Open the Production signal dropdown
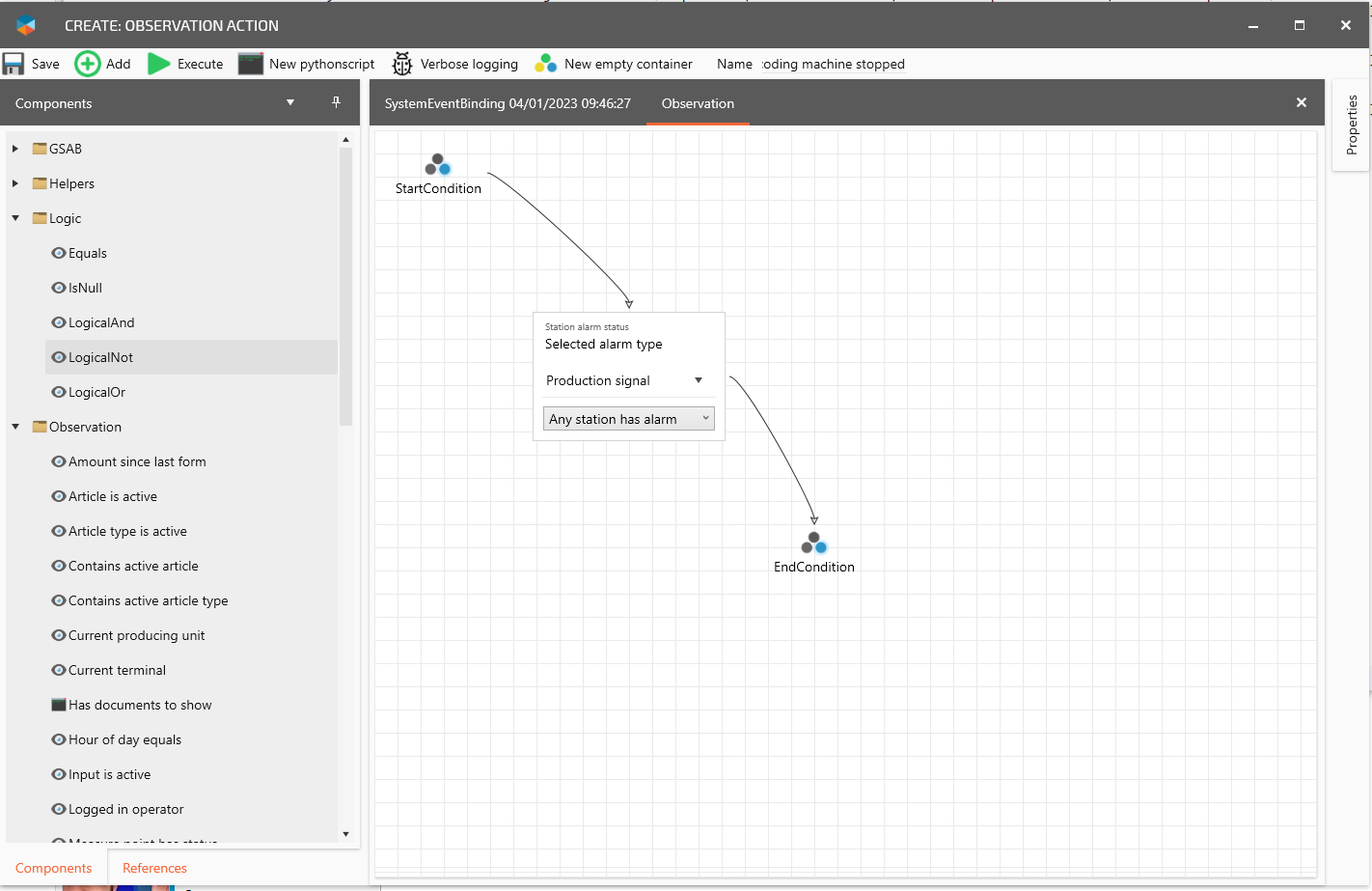 click(699, 380)
